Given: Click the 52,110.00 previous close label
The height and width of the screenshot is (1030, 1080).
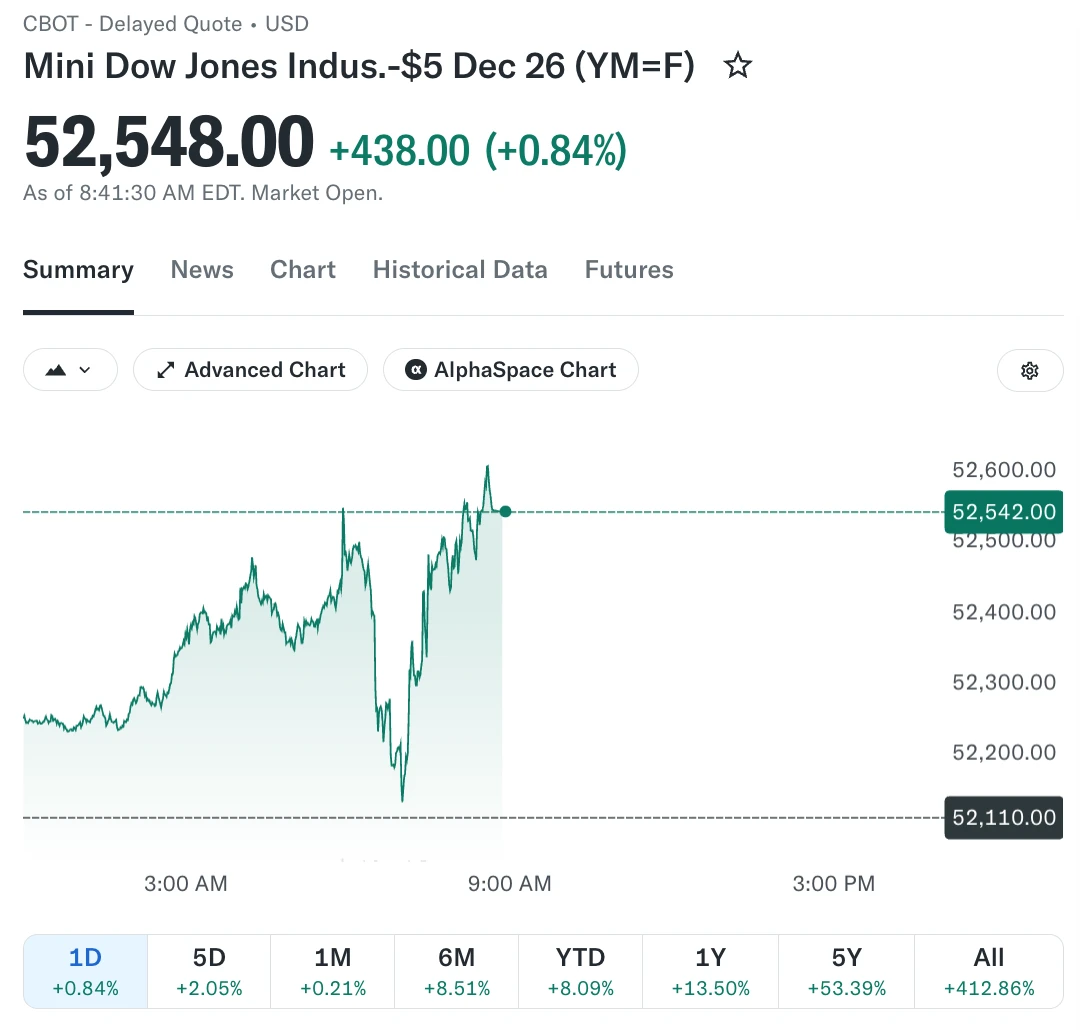Looking at the screenshot, I should click(x=1004, y=818).
